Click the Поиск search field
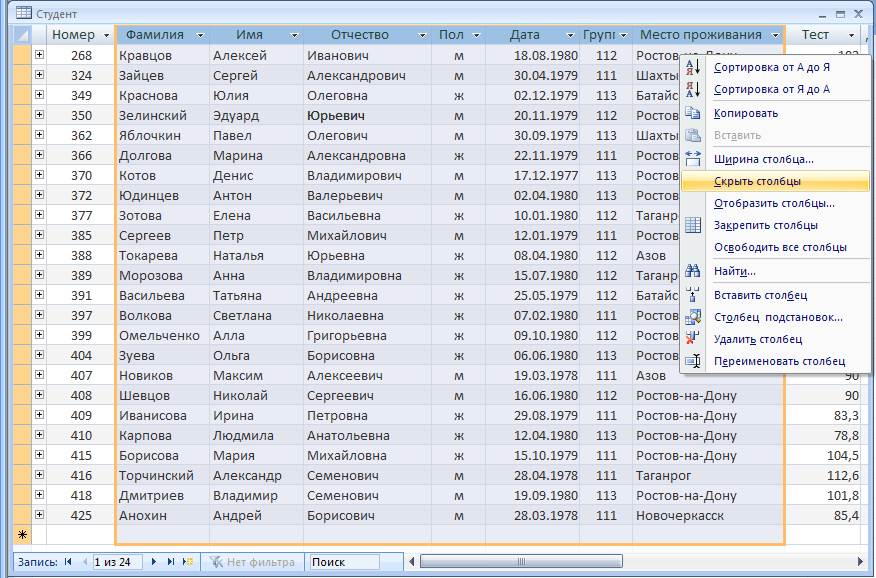The height and width of the screenshot is (578, 876). [343, 562]
